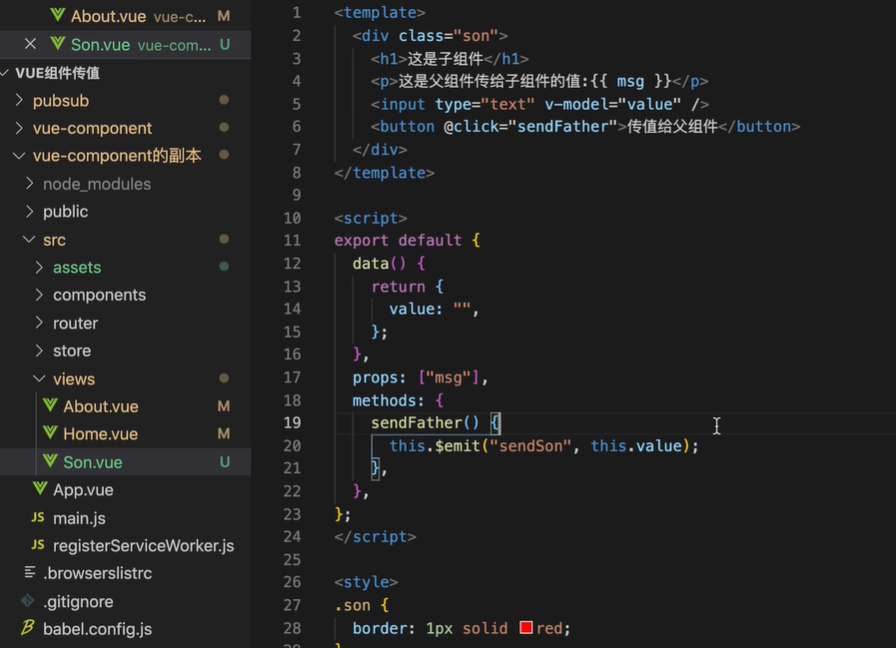Click the JS icon beside main.js
The height and width of the screenshot is (648, 896).
tap(38, 518)
